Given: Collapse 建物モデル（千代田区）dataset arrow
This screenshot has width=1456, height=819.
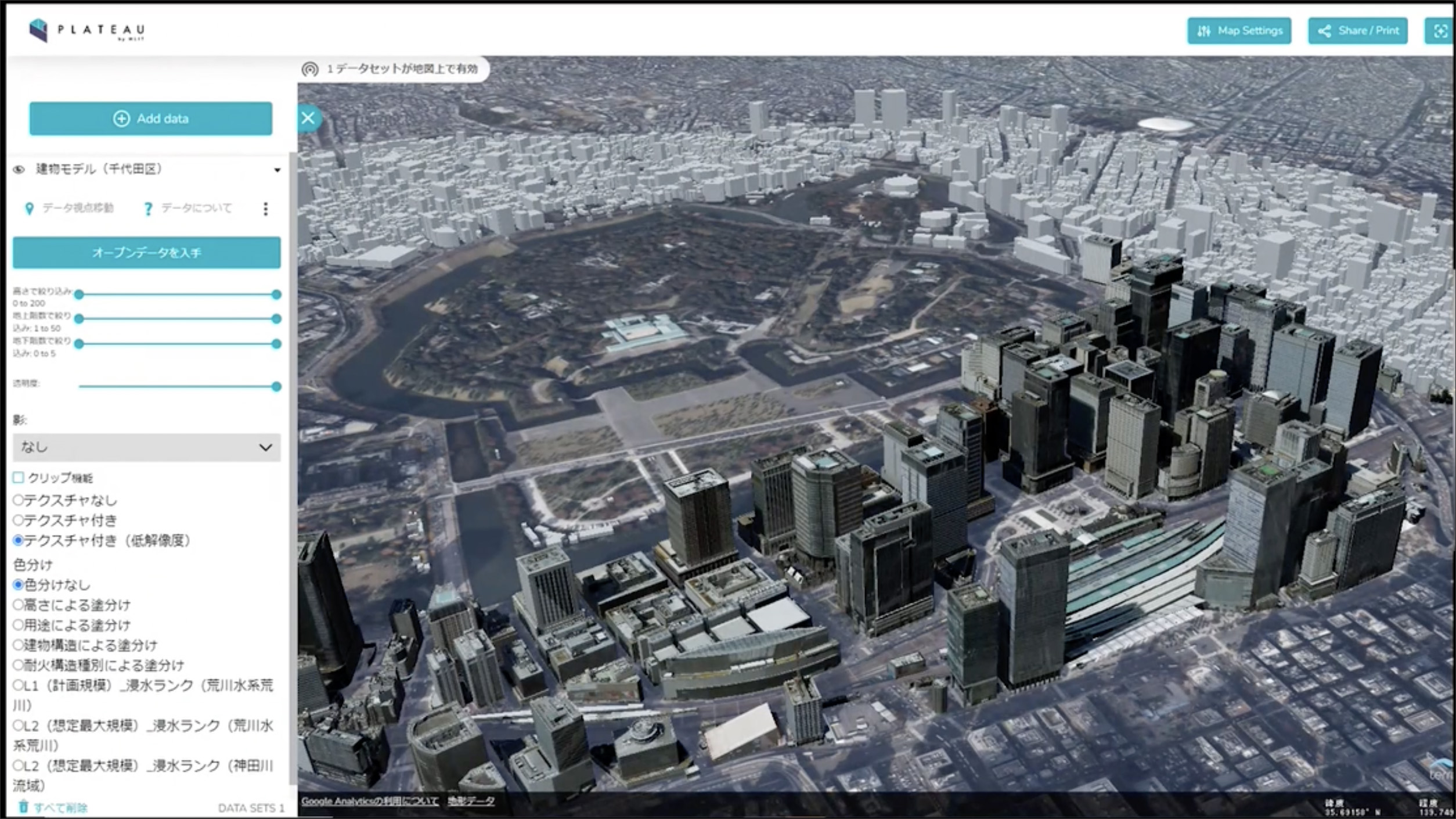Looking at the screenshot, I should (277, 170).
